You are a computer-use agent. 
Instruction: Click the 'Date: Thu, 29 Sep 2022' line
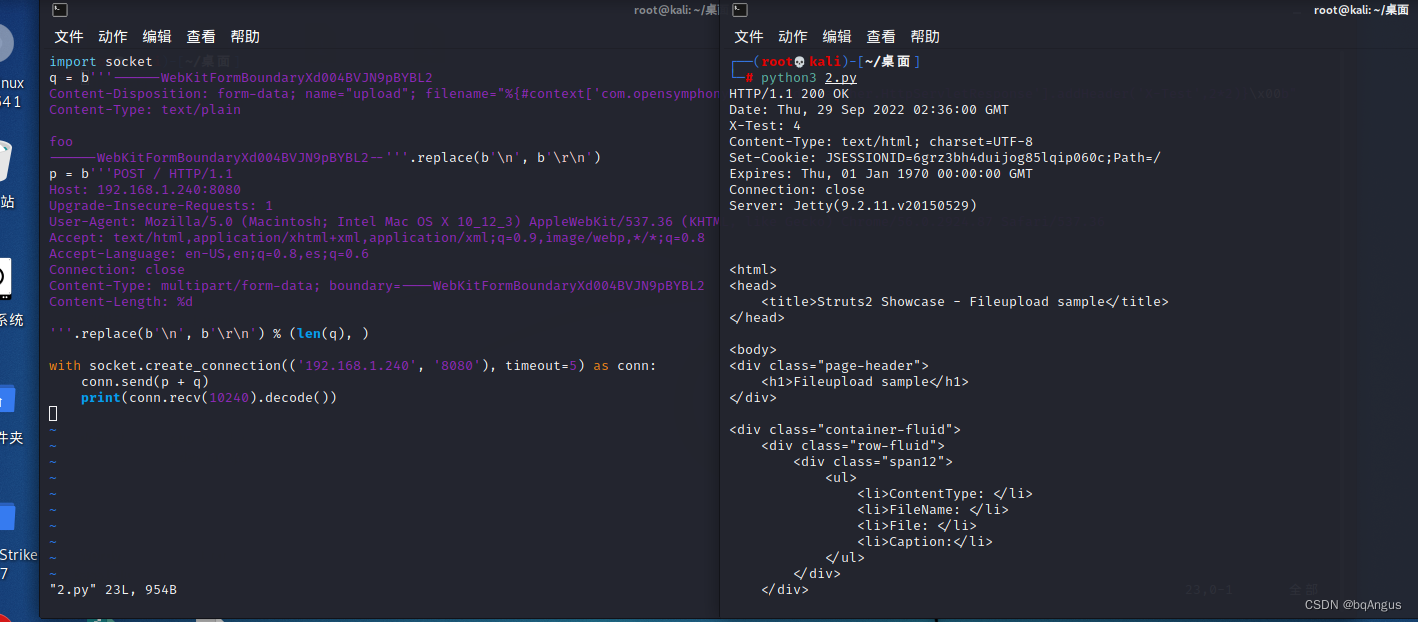pos(869,110)
